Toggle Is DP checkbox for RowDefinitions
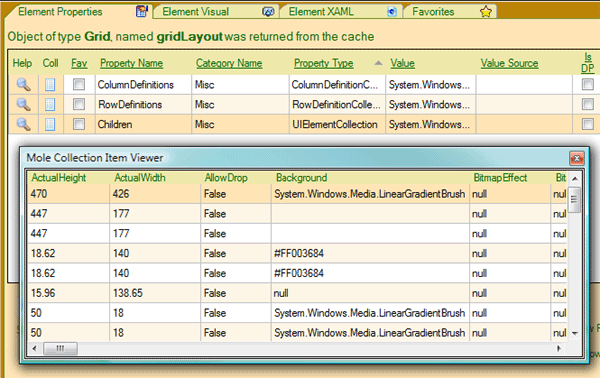 tap(587, 104)
